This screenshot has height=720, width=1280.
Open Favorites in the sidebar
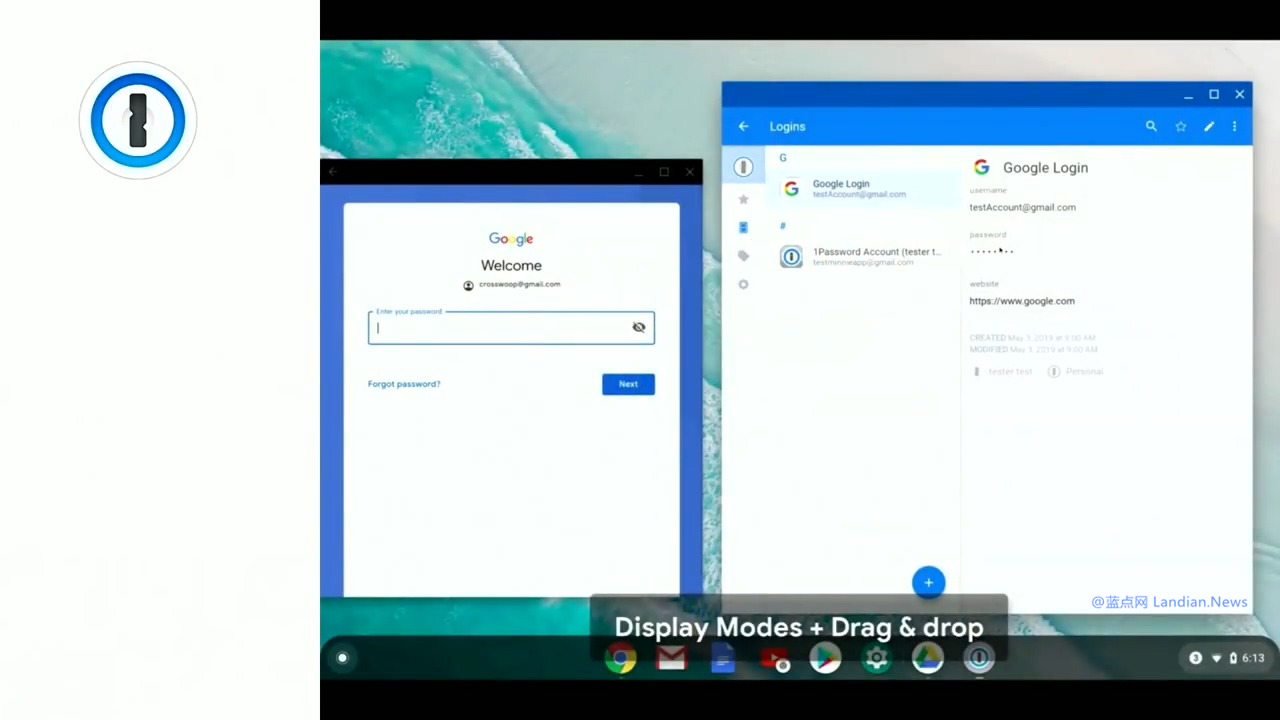pyautogui.click(x=743, y=199)
